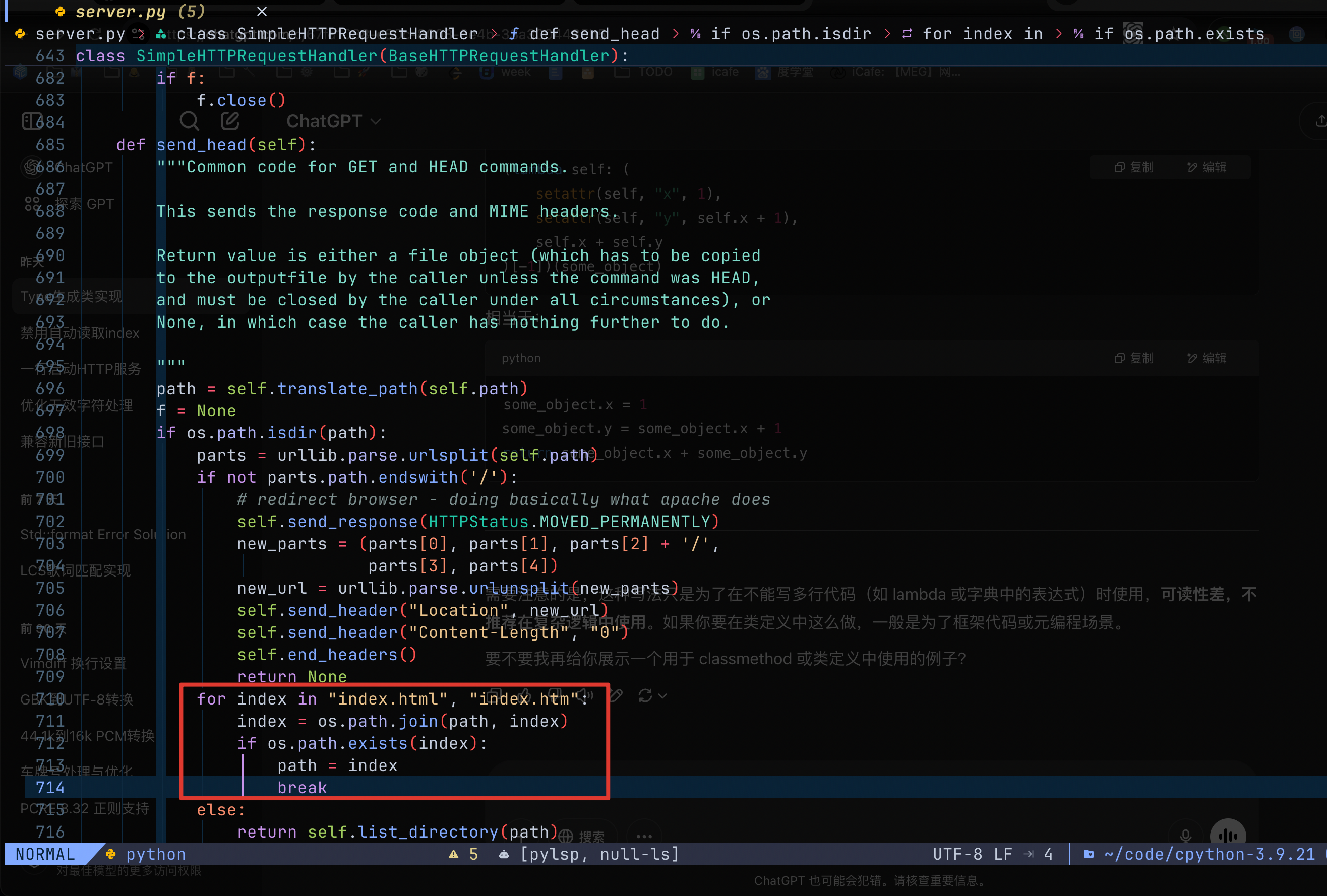The image size is (1327, 896).
Task: Click the regenerate response arrows icon
Action: tap(645, 695)
